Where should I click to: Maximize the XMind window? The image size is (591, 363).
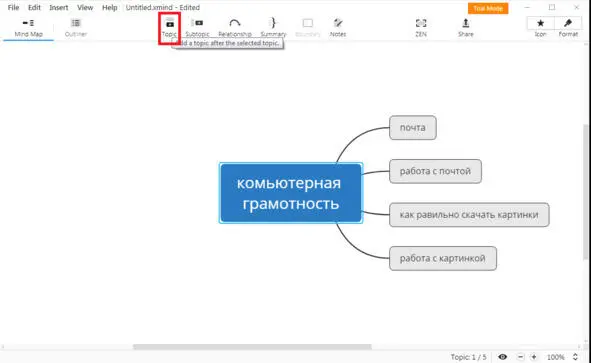(552, 8)
